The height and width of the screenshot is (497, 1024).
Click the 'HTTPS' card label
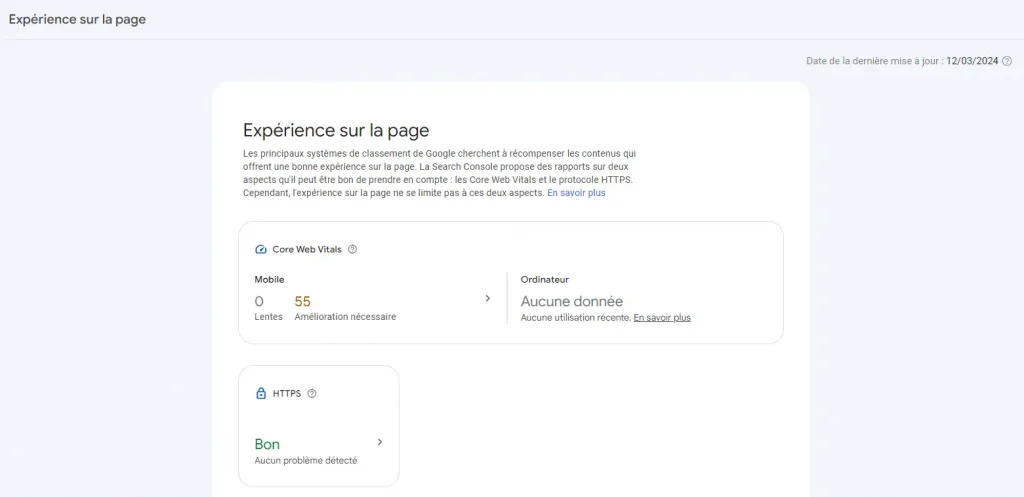coord(287,394)
